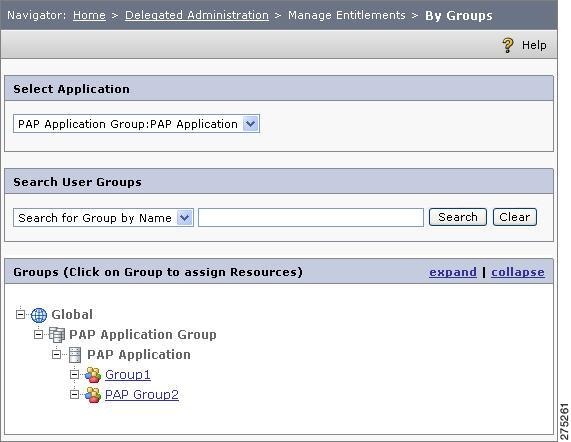Collapse the Global tree node

20,314
